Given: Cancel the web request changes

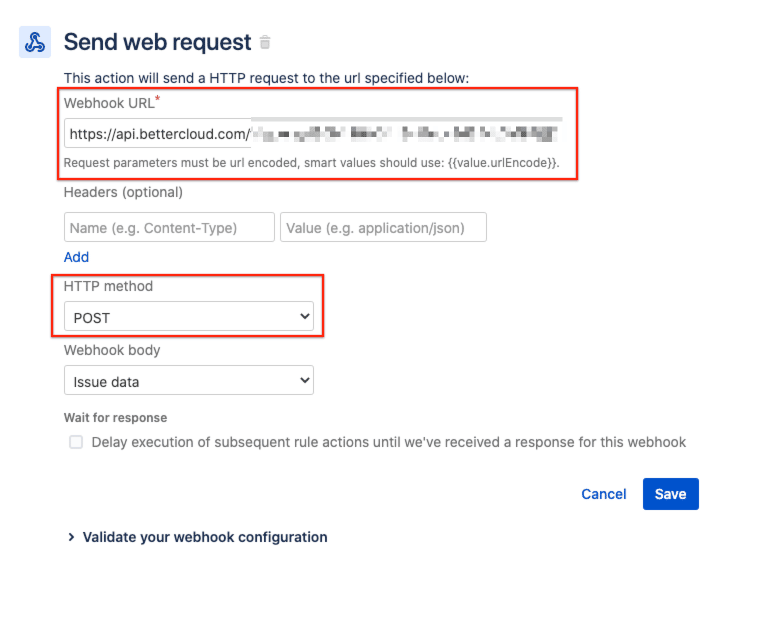Looking at the screenshot, I should 603,494.
